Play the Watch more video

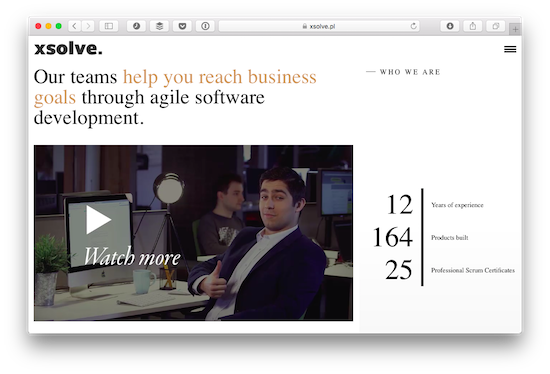point(99,220)
